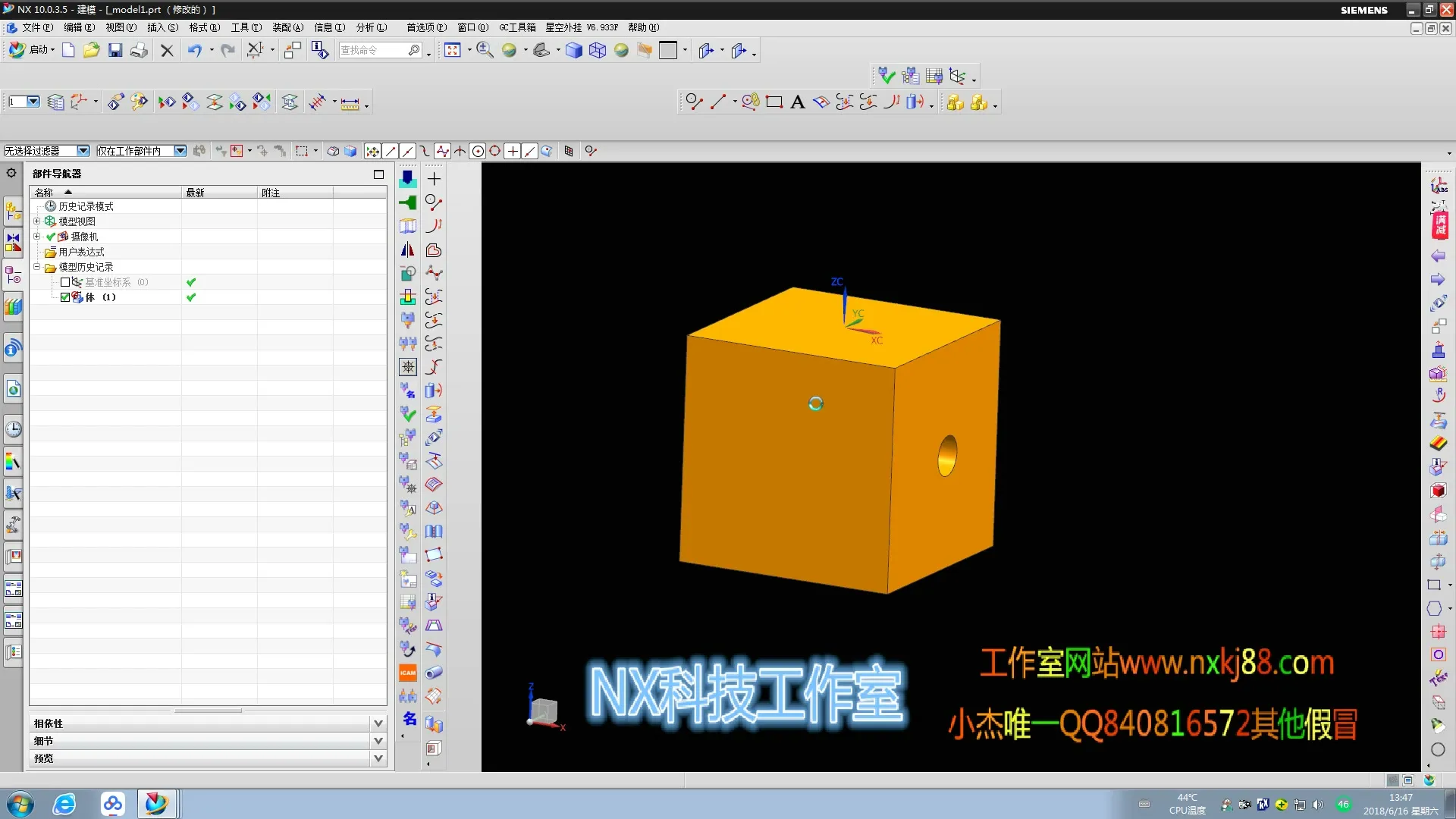Click the Save file icon

pyautogui.click(x=115, y=50)
